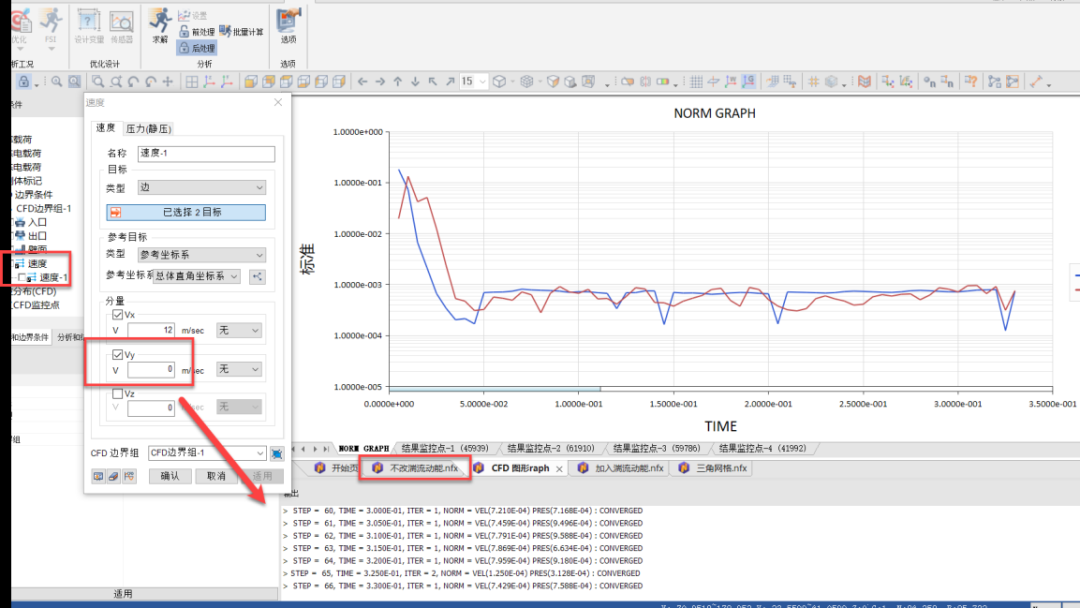Image resolution: width=1080 pixels, height=608 pixels.
Task: Click the 已选择 2 目标 selection button
Action: 186,212
